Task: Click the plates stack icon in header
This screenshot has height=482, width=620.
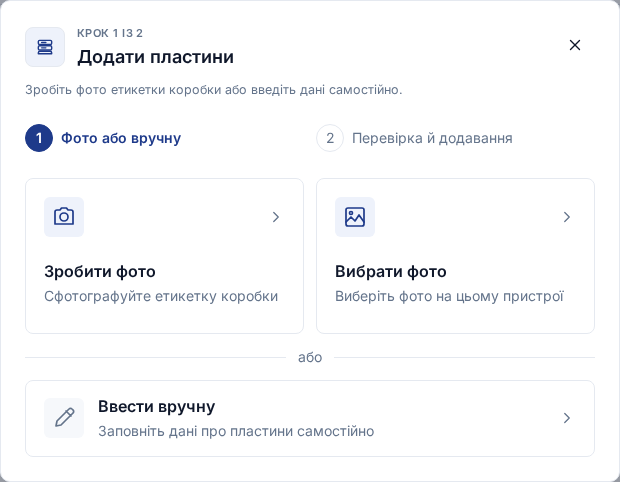Action: (x=45, y=47)
